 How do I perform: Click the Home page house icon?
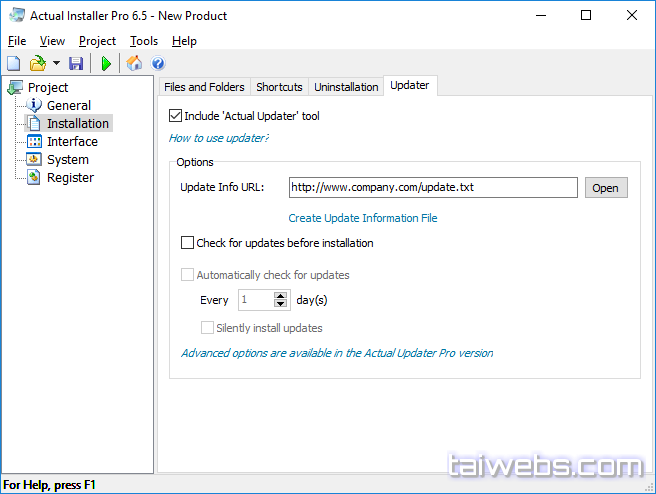(134, 64)
